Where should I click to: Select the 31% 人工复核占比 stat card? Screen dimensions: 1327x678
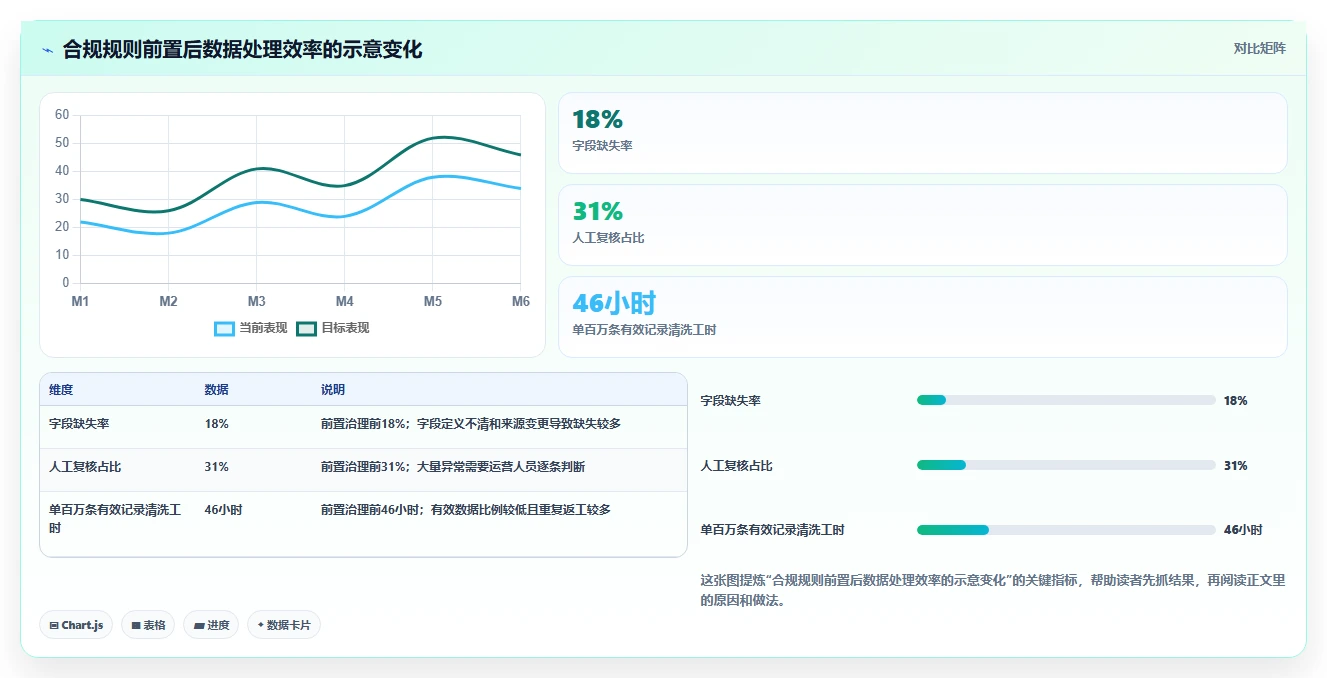922,225
